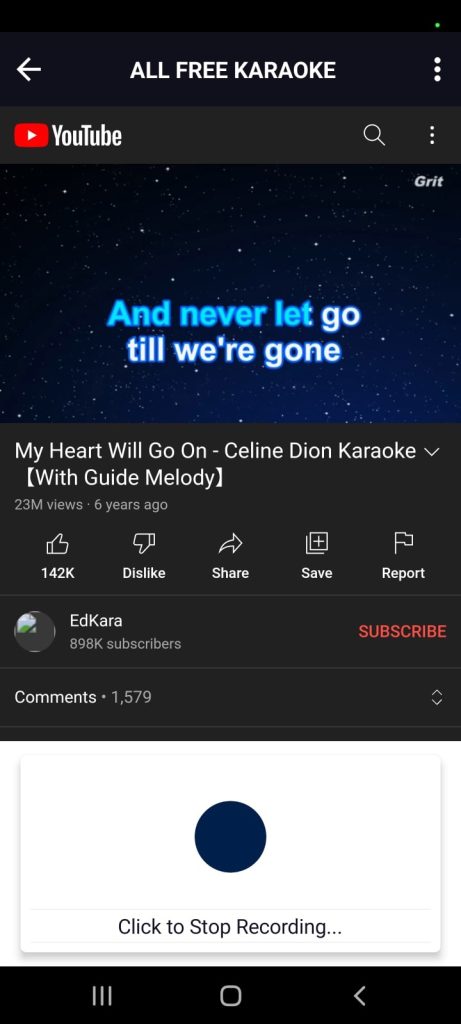
Task: Tap the Click to Stop Recording text
Action: [230, 926]
